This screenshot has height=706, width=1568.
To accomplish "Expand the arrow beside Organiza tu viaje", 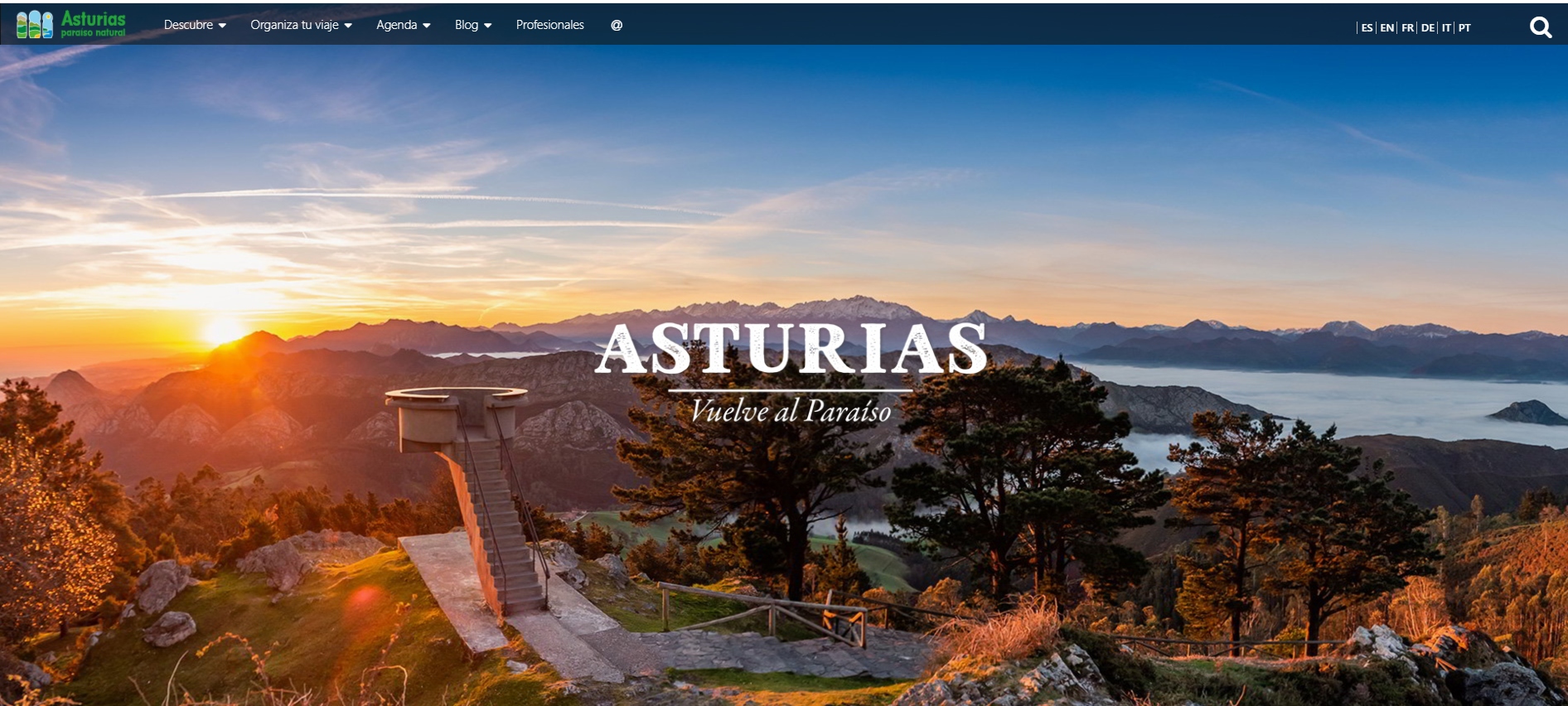I will tap(348, 26).
